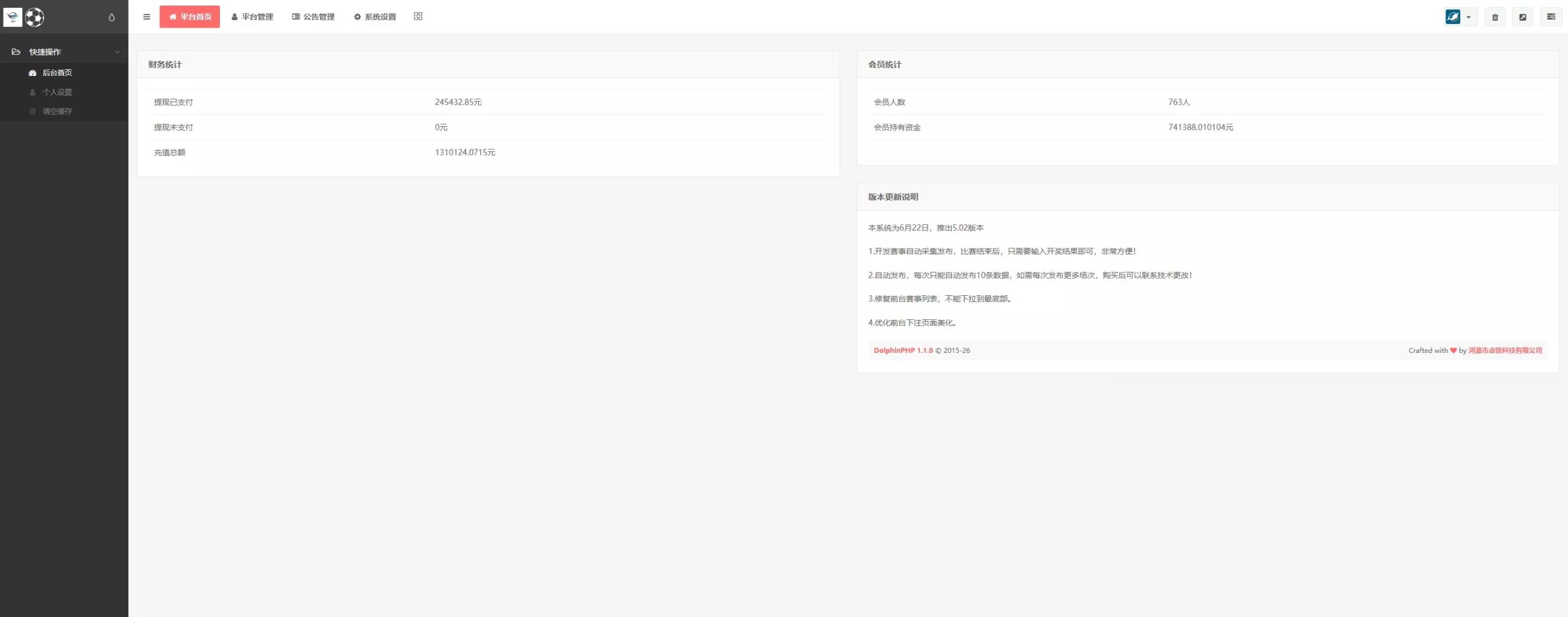Select 清空缓存 in the sidebar
1568x617 pixels.
coord(57,112)
